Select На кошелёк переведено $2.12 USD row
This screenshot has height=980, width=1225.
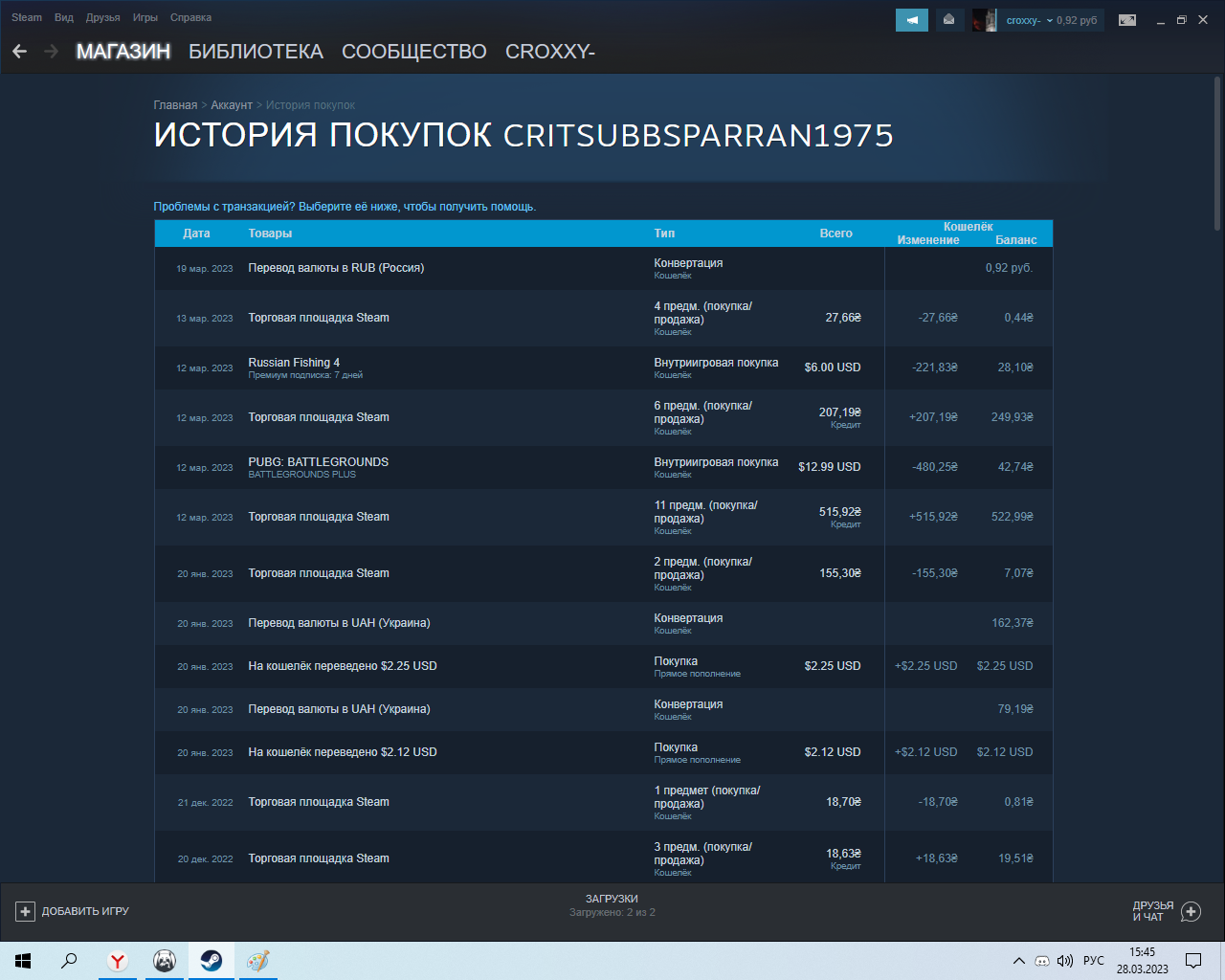(604, 752)
